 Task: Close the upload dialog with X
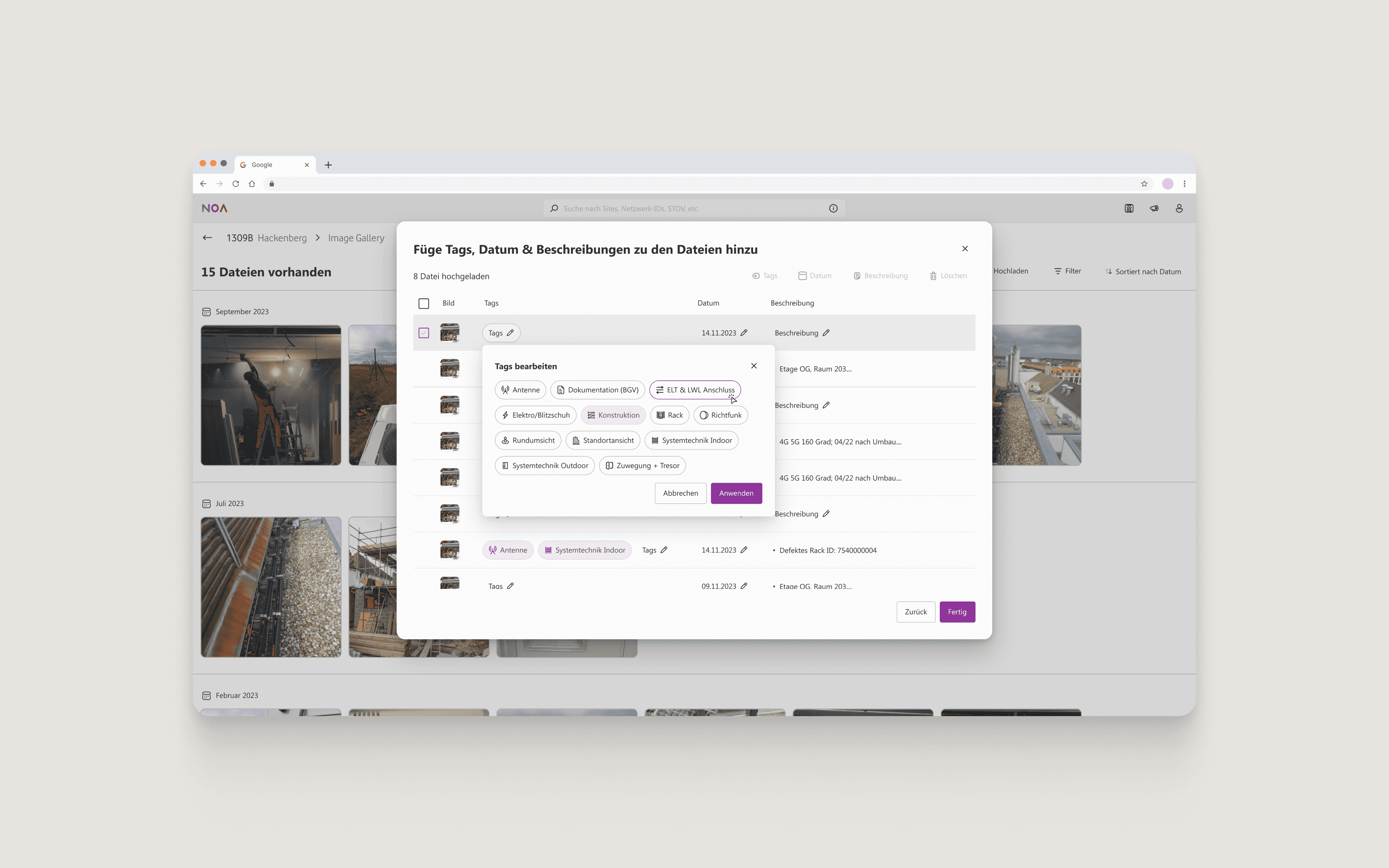click(x=965, y=249)
